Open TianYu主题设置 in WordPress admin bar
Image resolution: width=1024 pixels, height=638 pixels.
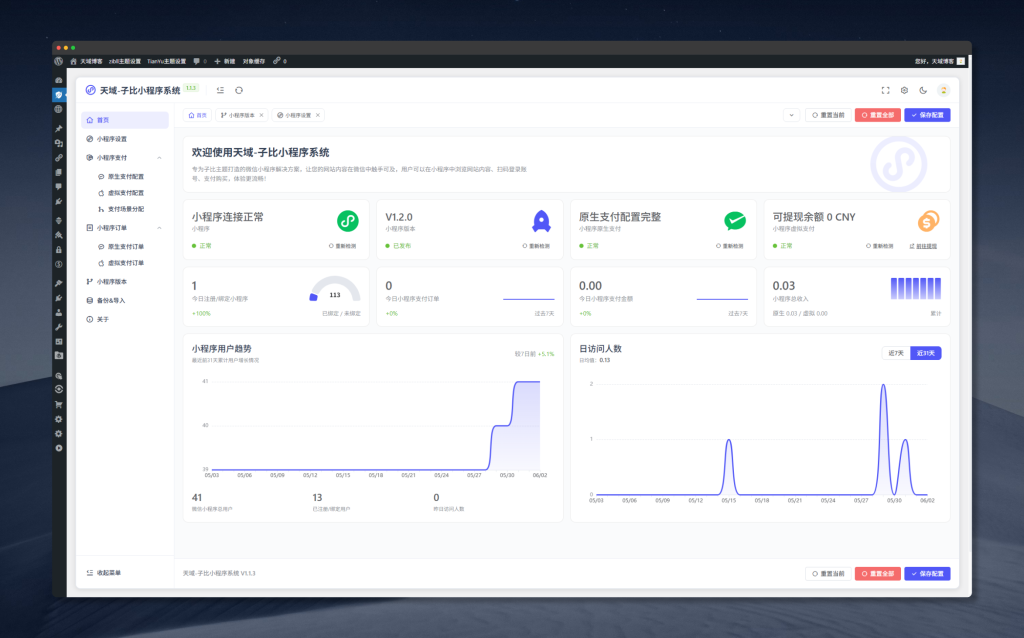(x=167, y=61)
